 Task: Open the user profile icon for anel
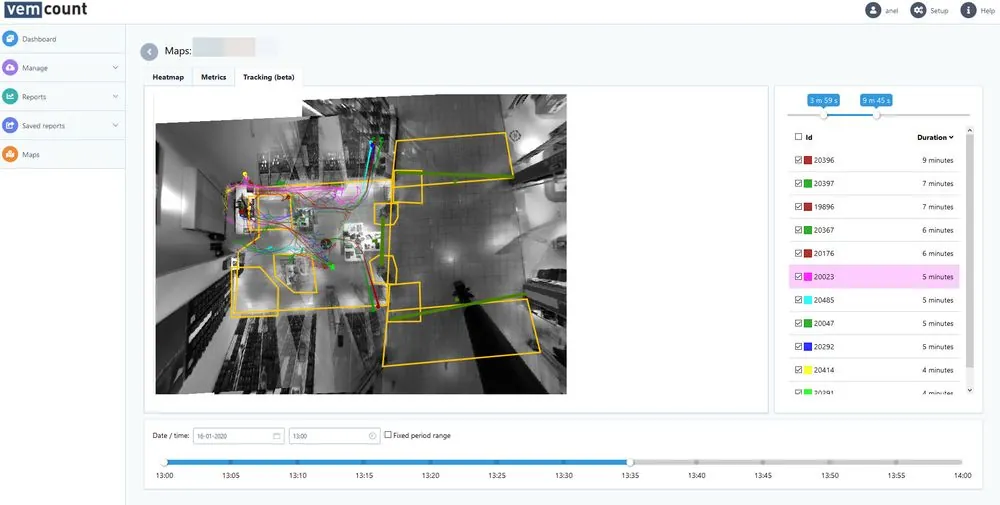[x=873, y=11]
